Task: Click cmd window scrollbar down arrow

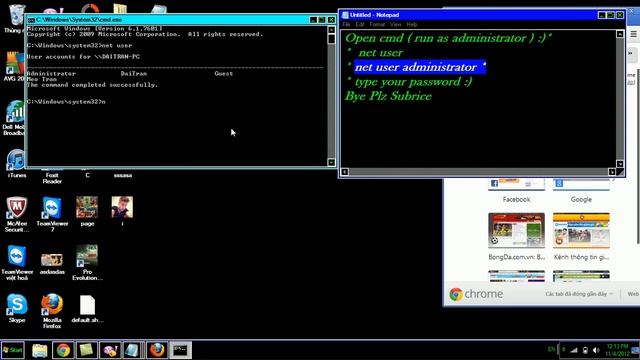Action: (331, 162)
